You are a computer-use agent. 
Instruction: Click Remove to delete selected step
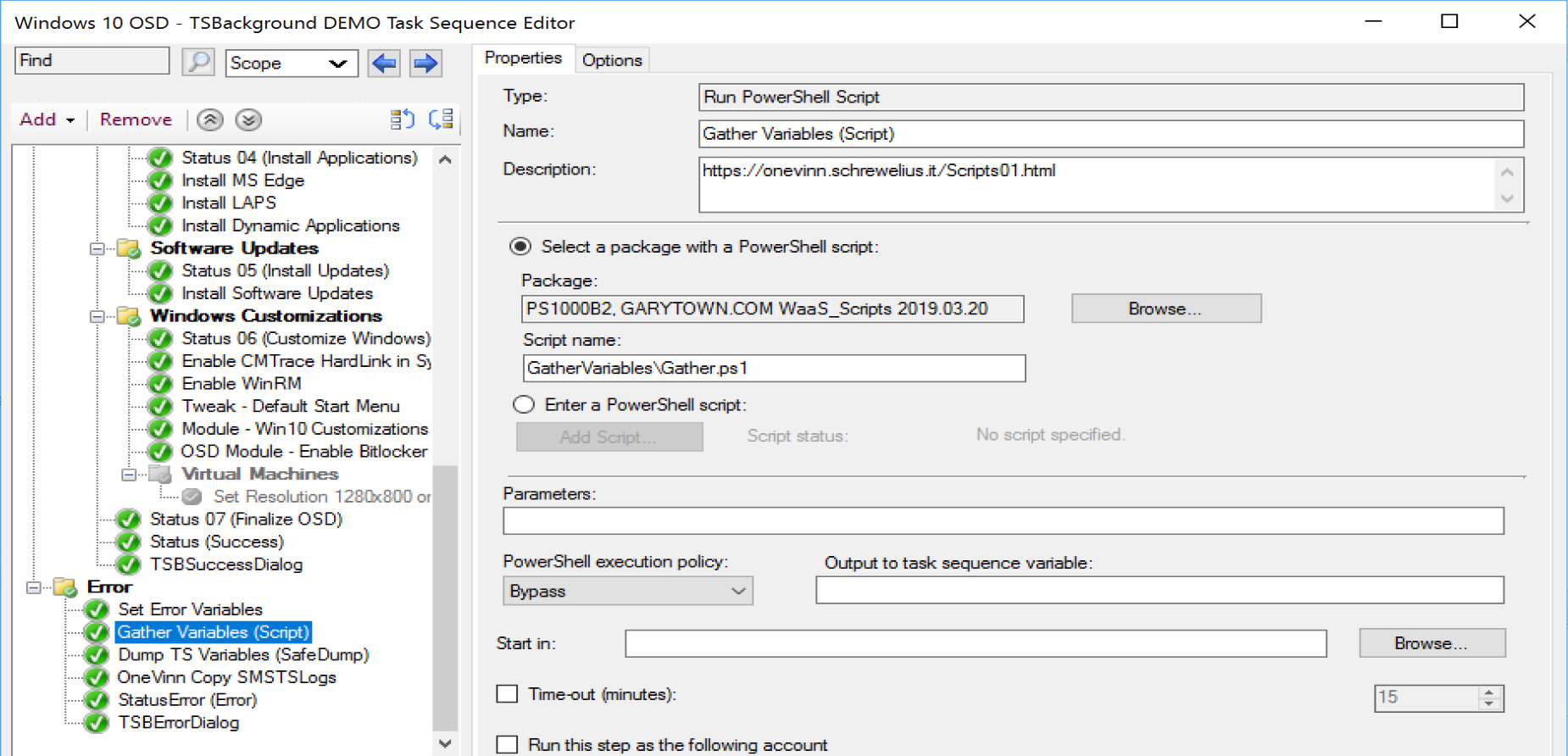coord(136,120)
